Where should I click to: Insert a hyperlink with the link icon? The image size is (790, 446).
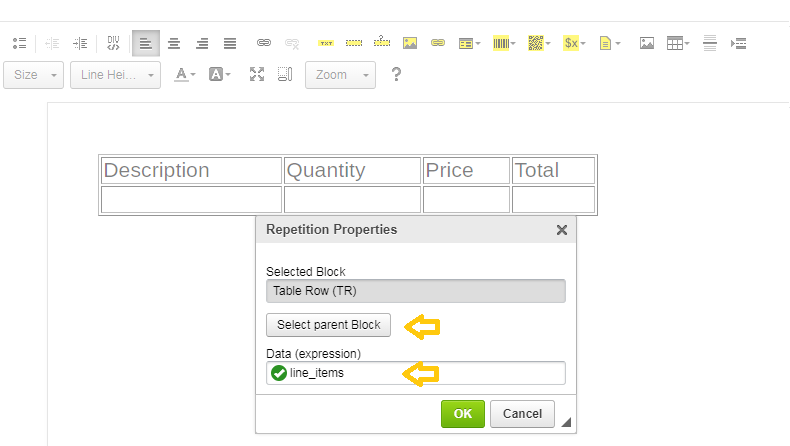coord(264,43)
